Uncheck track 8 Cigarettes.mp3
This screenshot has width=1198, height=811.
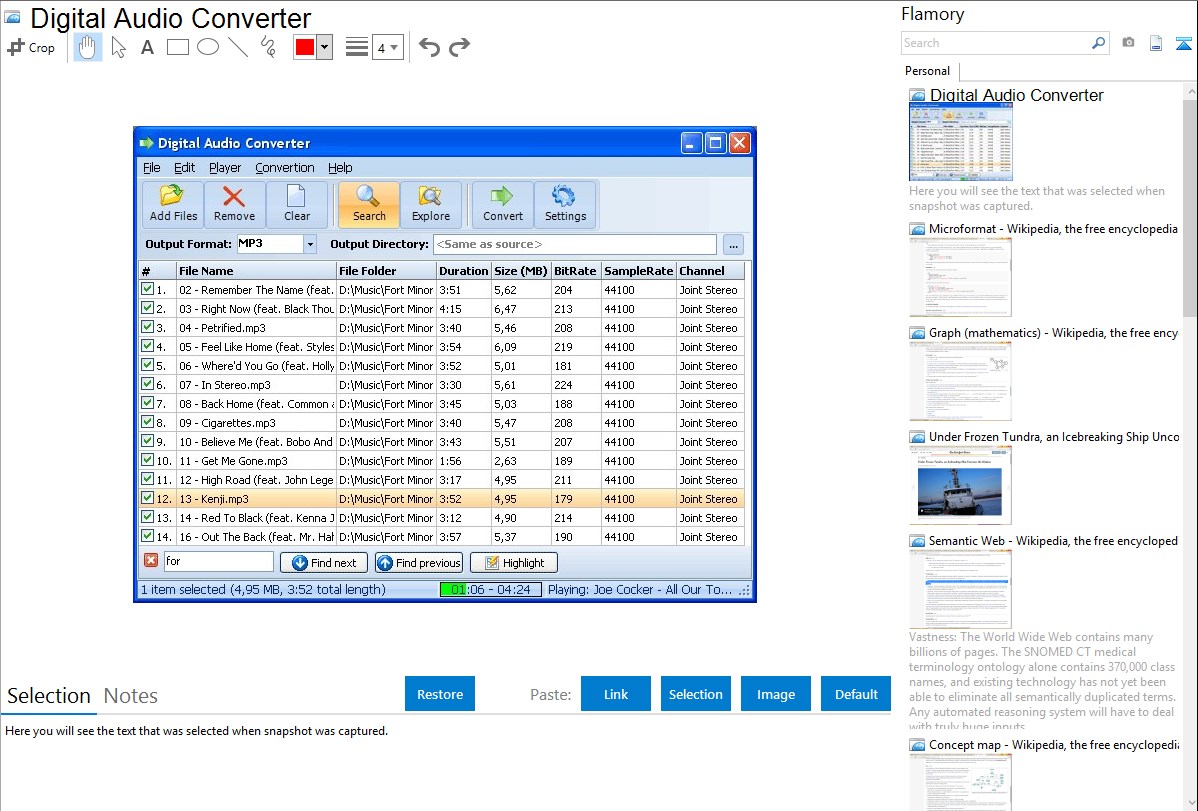click(147, 422)
